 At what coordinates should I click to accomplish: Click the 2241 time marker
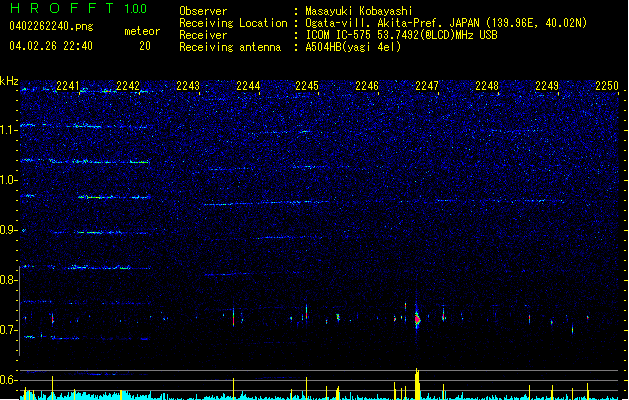68,86
